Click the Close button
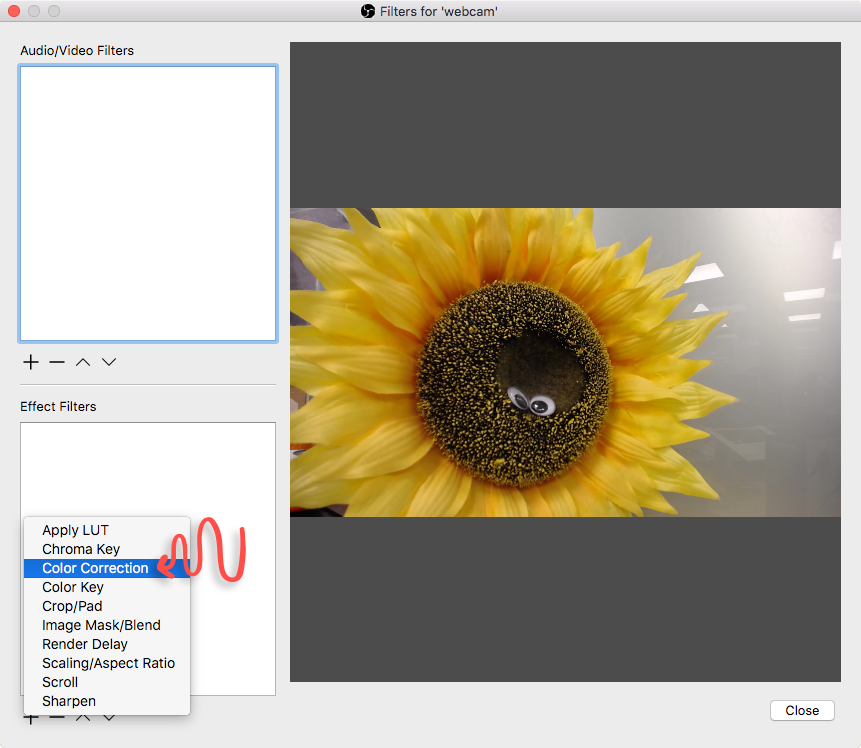The height and width of the screenshot is (748, 861). 802,711
